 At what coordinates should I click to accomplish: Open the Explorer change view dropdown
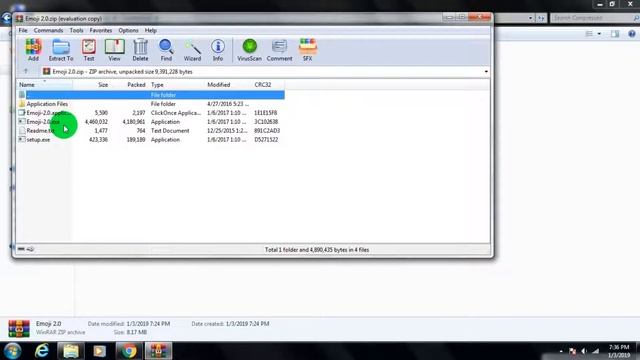click(599, 34)
